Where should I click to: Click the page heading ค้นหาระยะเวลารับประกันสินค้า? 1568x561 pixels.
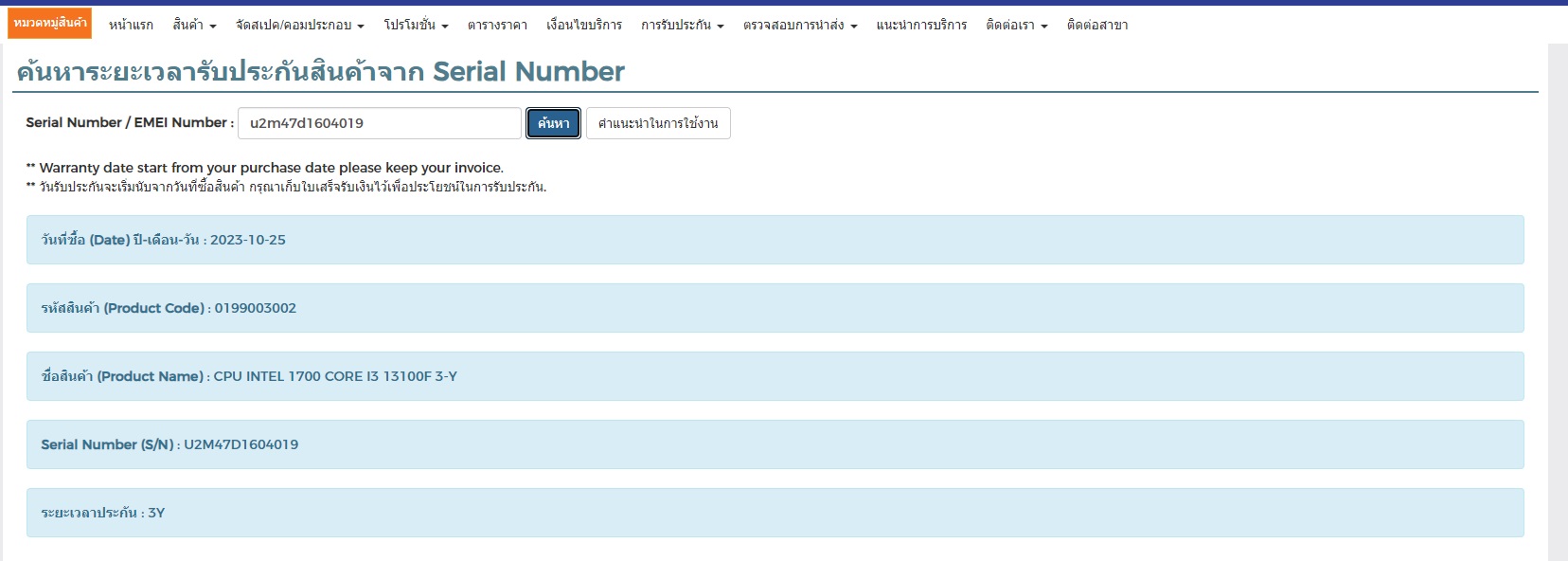[x=321, y=71]
